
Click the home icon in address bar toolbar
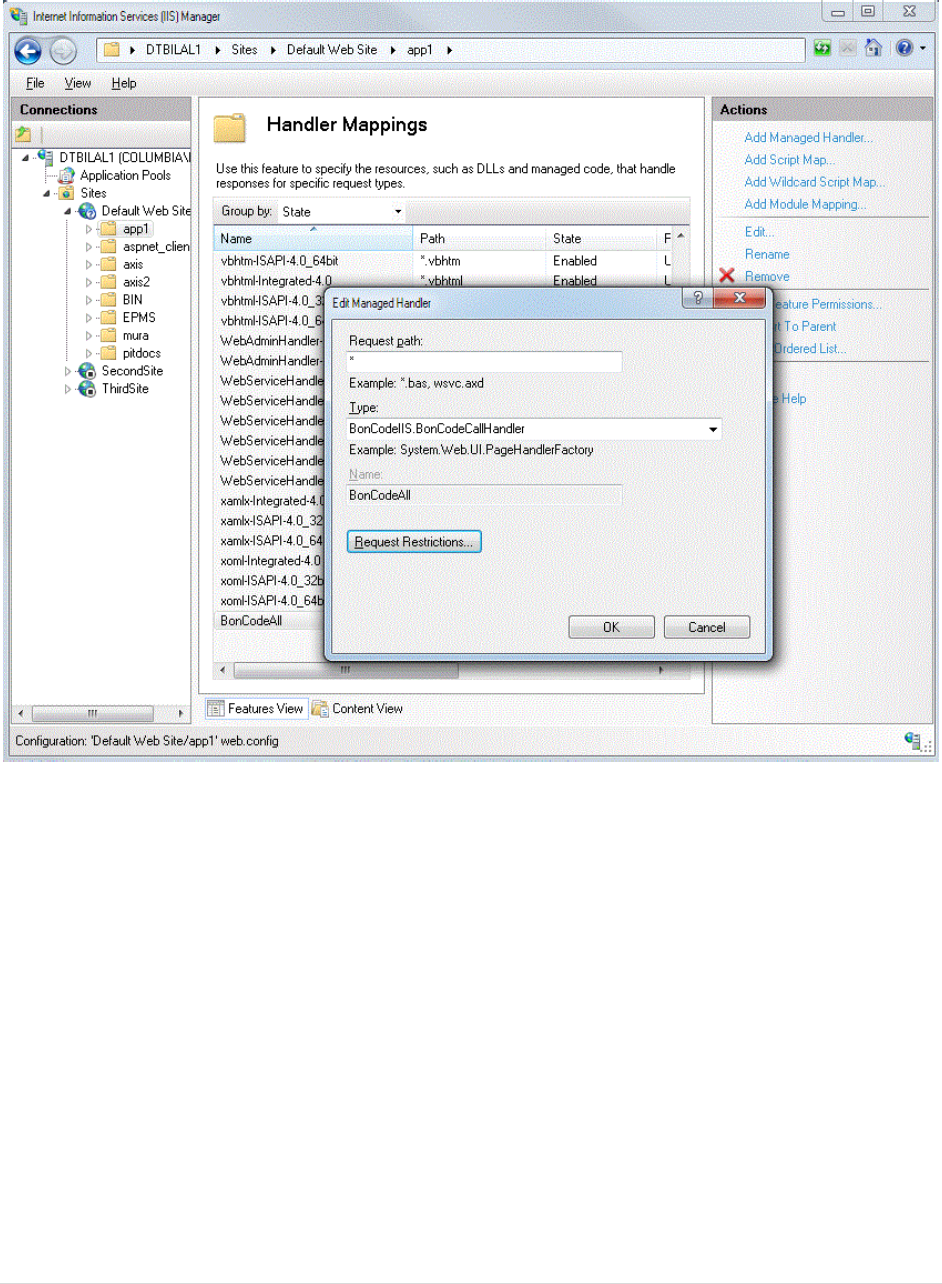point(873,49)
